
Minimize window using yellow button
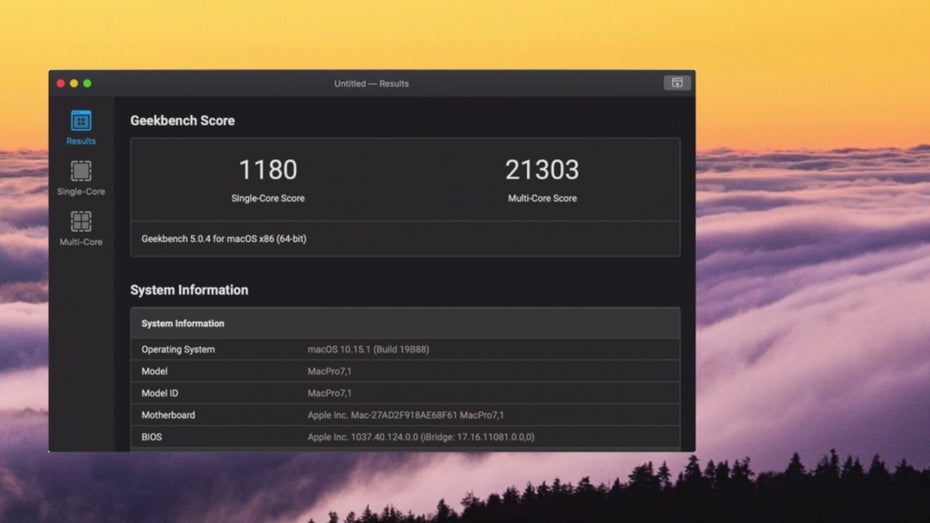(74, 84)
